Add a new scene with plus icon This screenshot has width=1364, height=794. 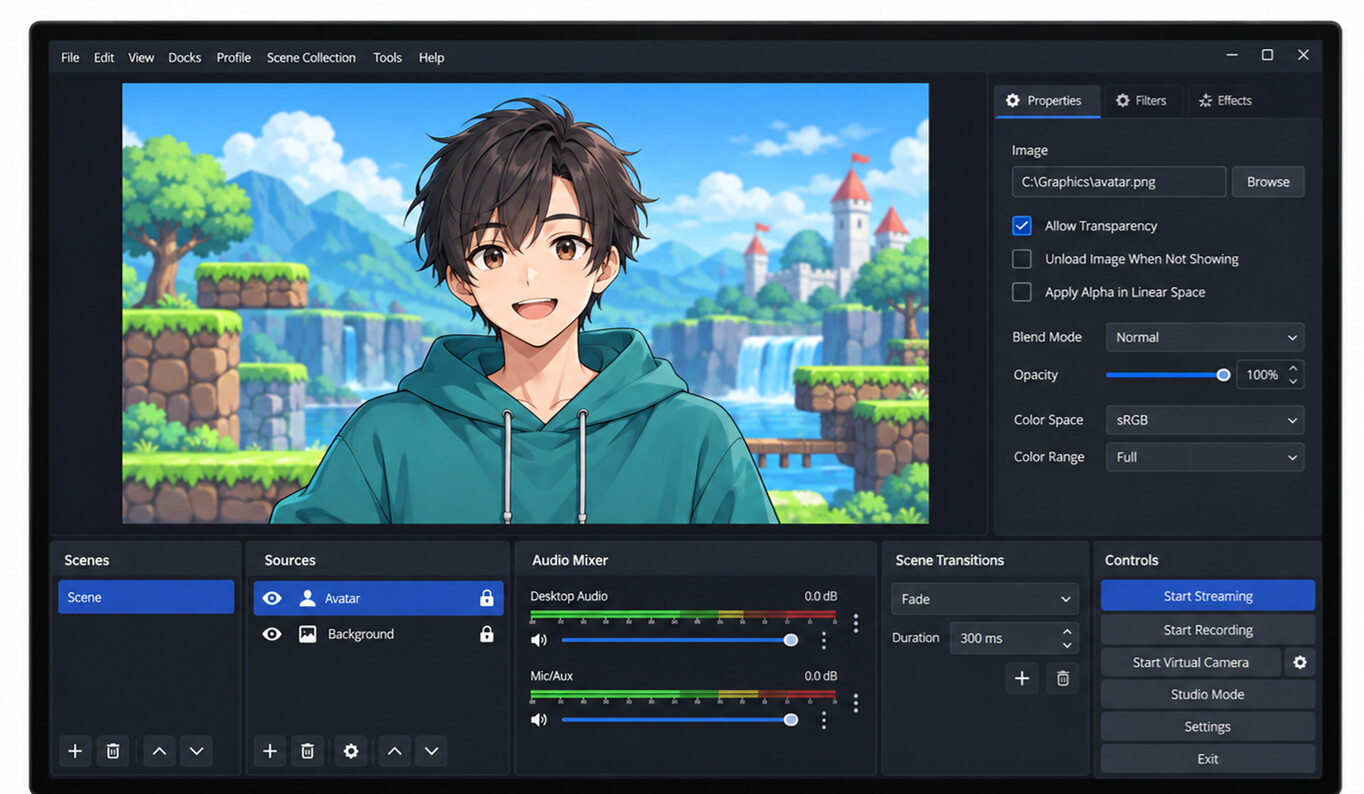tap(75, 751)
